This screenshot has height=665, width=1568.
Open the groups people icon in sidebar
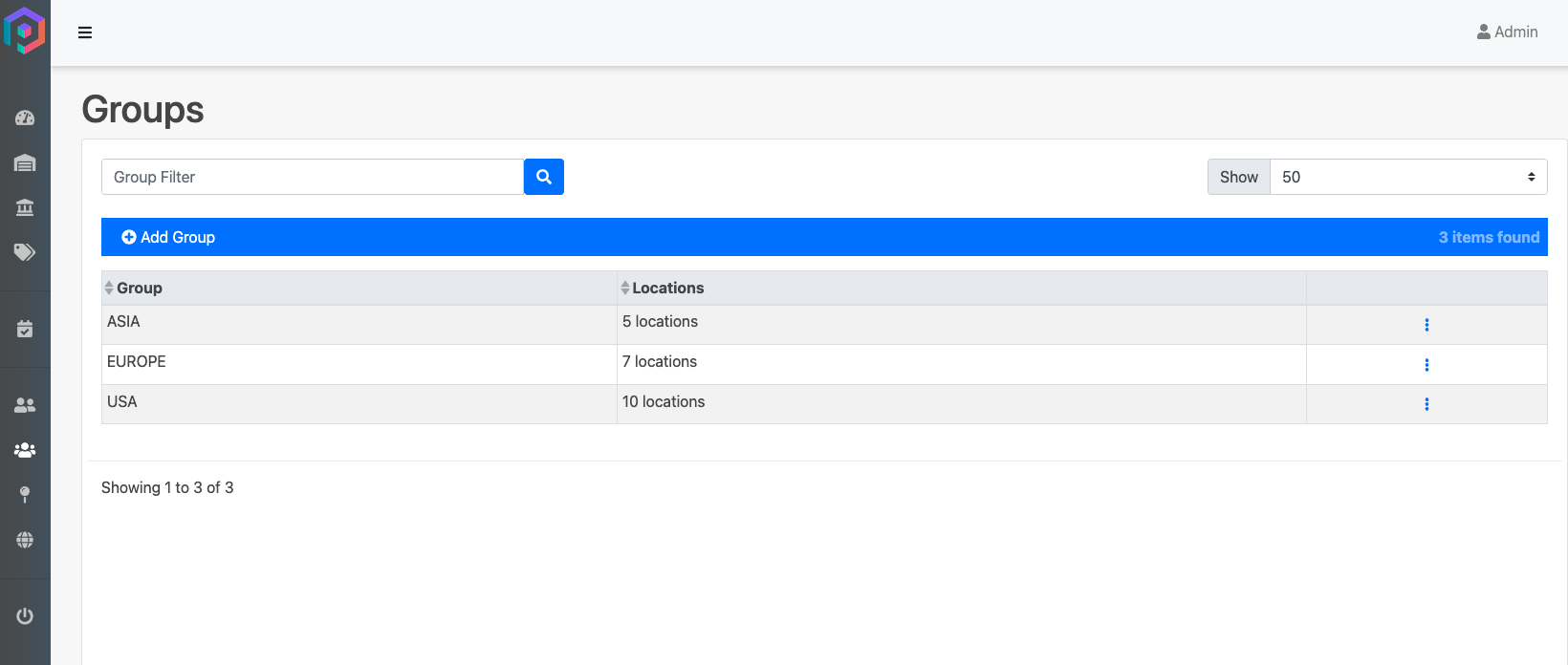(25, 450)
